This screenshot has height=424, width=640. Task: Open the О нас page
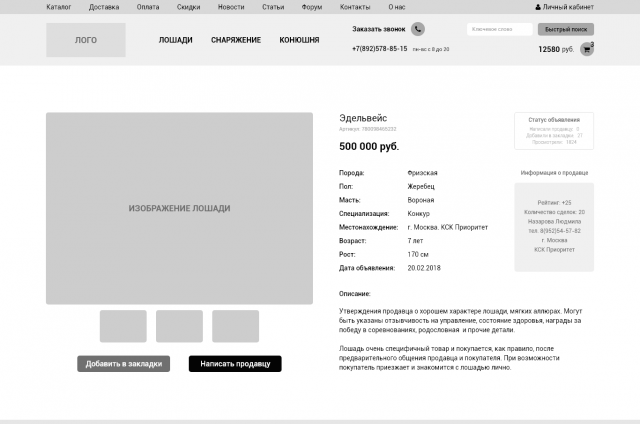[x=397, y=7]
